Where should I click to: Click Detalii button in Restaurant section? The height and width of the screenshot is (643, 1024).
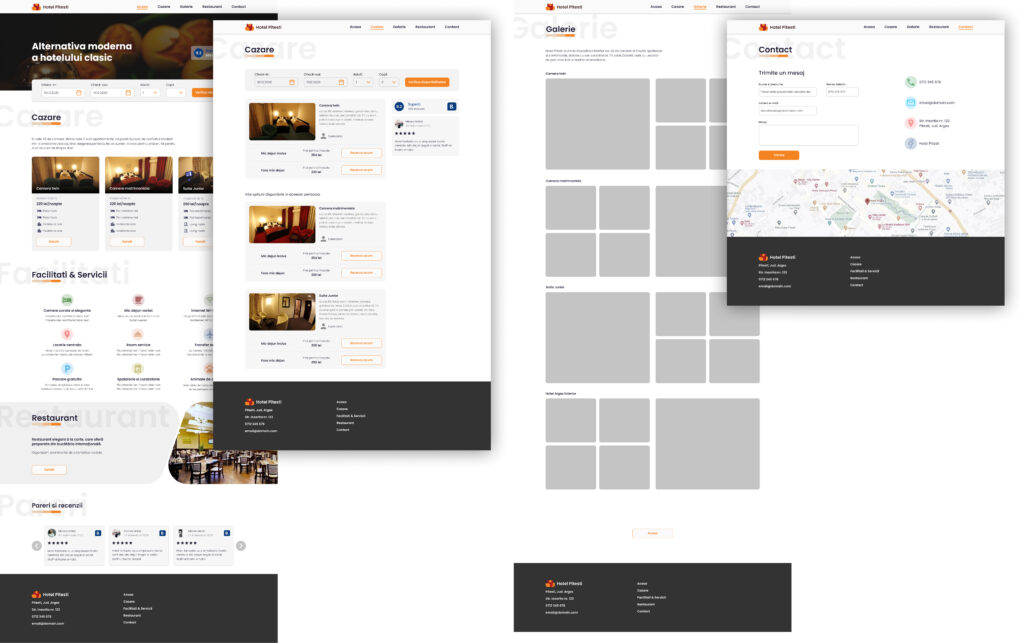point(49,469)
